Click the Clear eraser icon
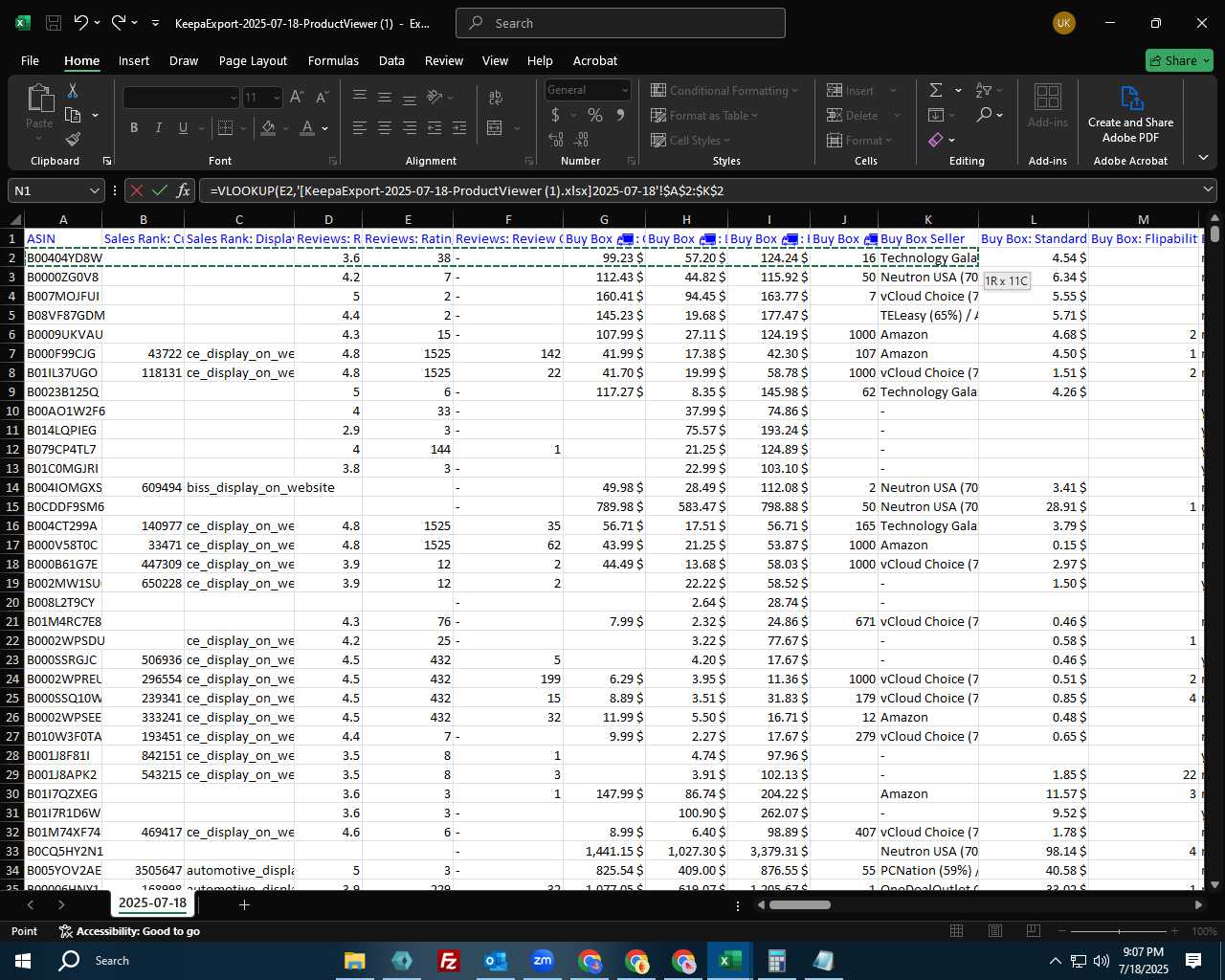 pos(936,140)
